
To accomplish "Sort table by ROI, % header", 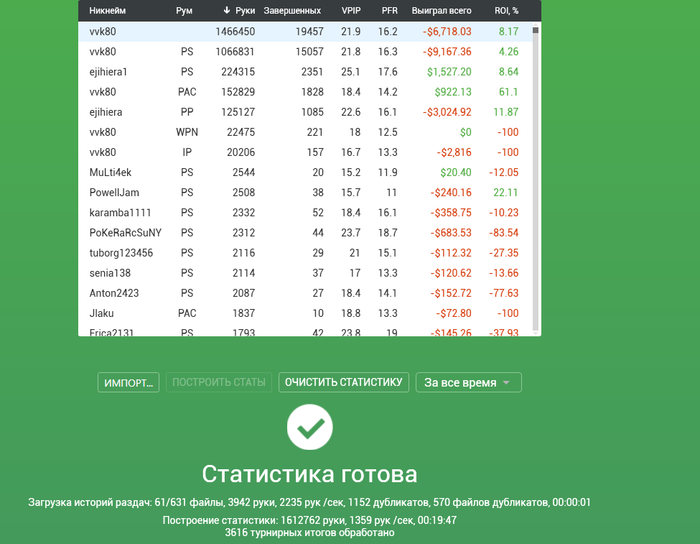I will (506, 11).
